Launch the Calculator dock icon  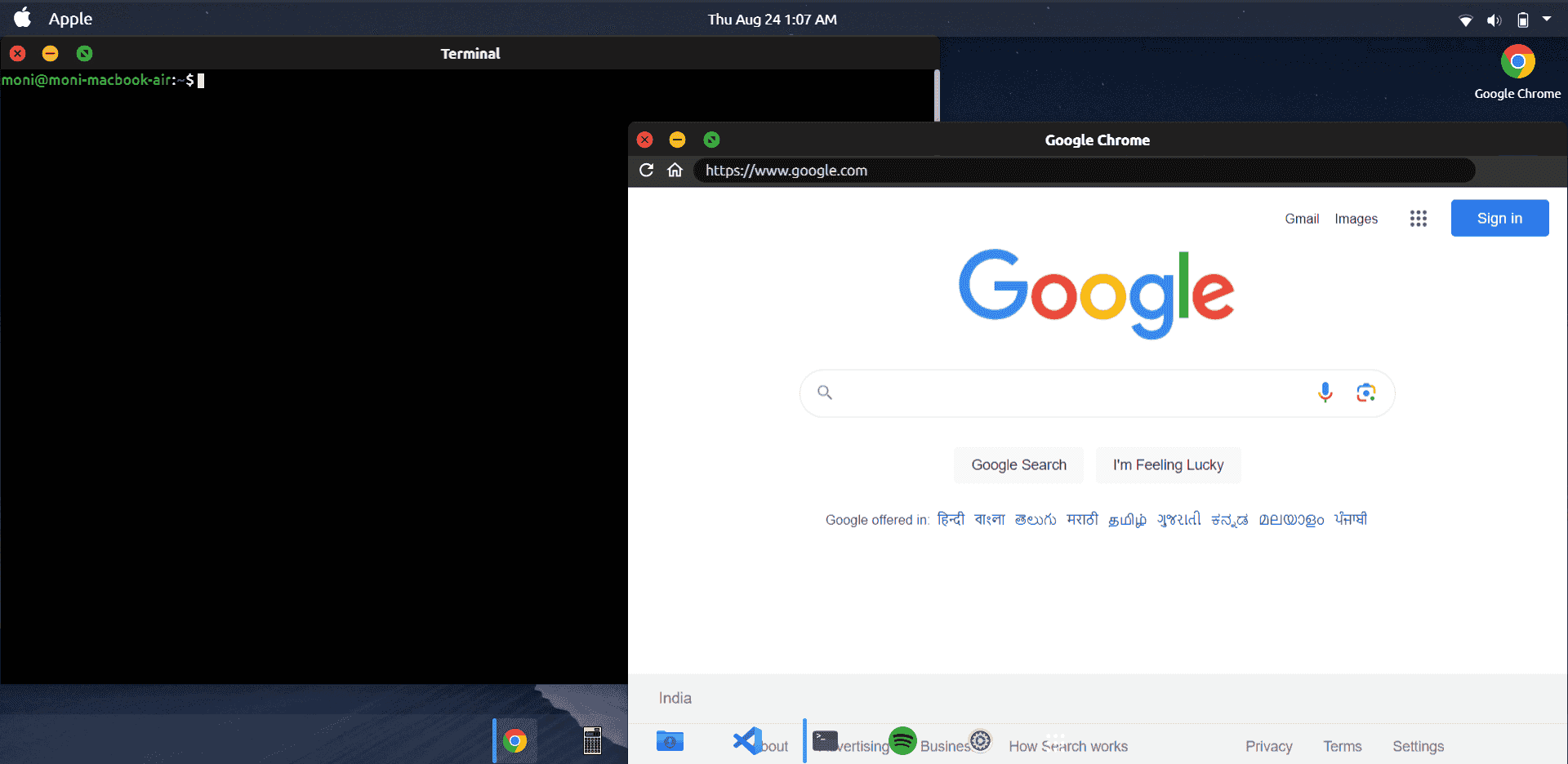(592, 741)
